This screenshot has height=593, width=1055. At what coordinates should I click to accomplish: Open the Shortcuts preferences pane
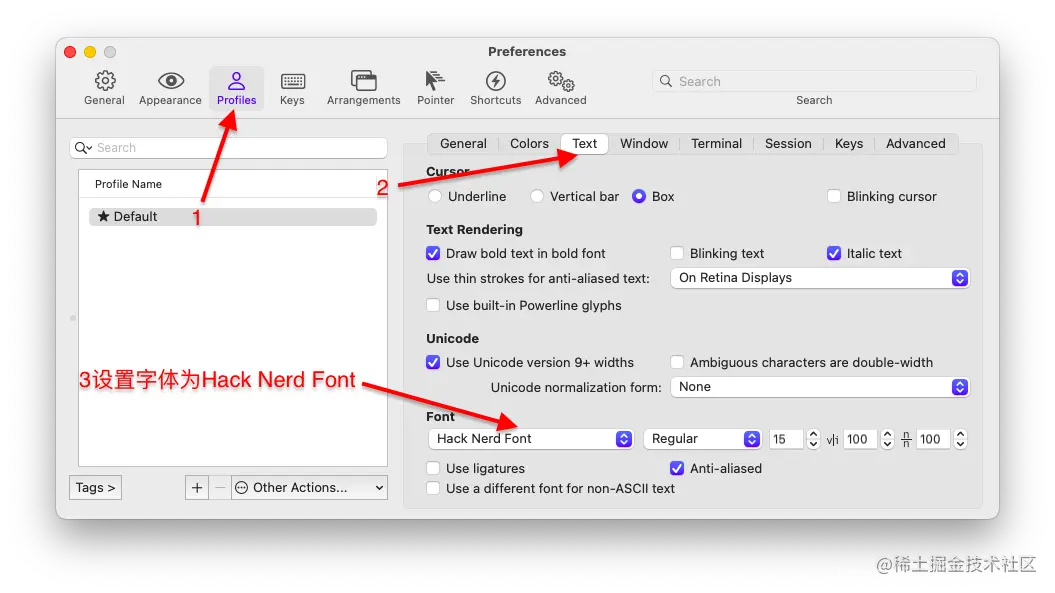pos(495,88)
